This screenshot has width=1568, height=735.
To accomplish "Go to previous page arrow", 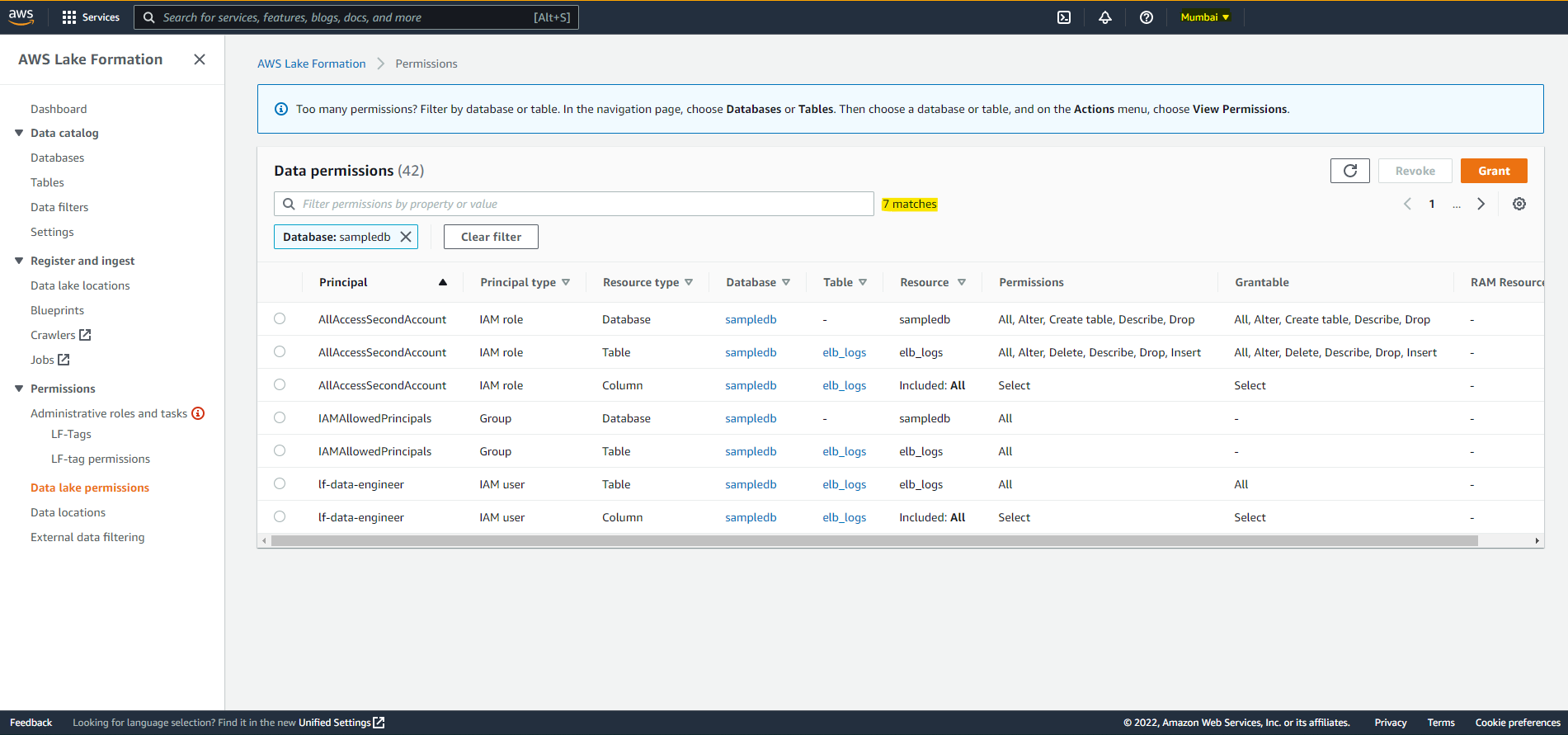I will pyautogui.click(x=1408, y=204).
